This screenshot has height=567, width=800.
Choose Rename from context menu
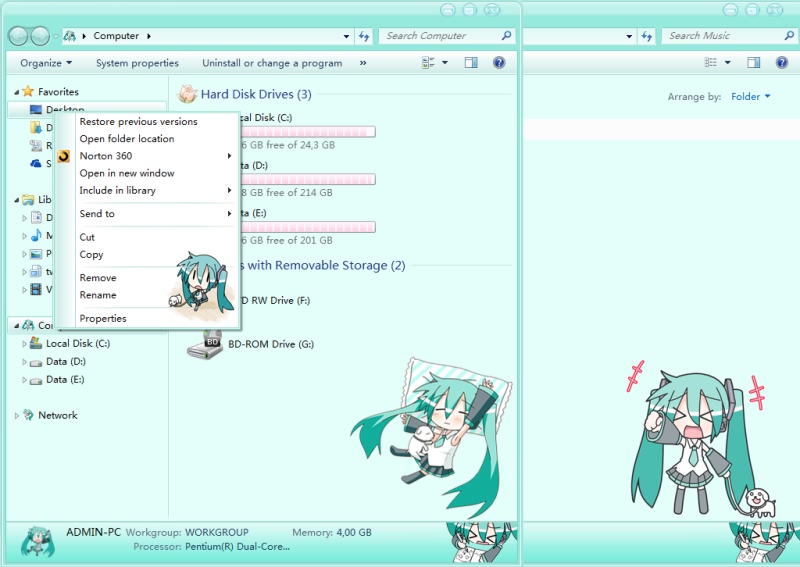click(147, 295)
